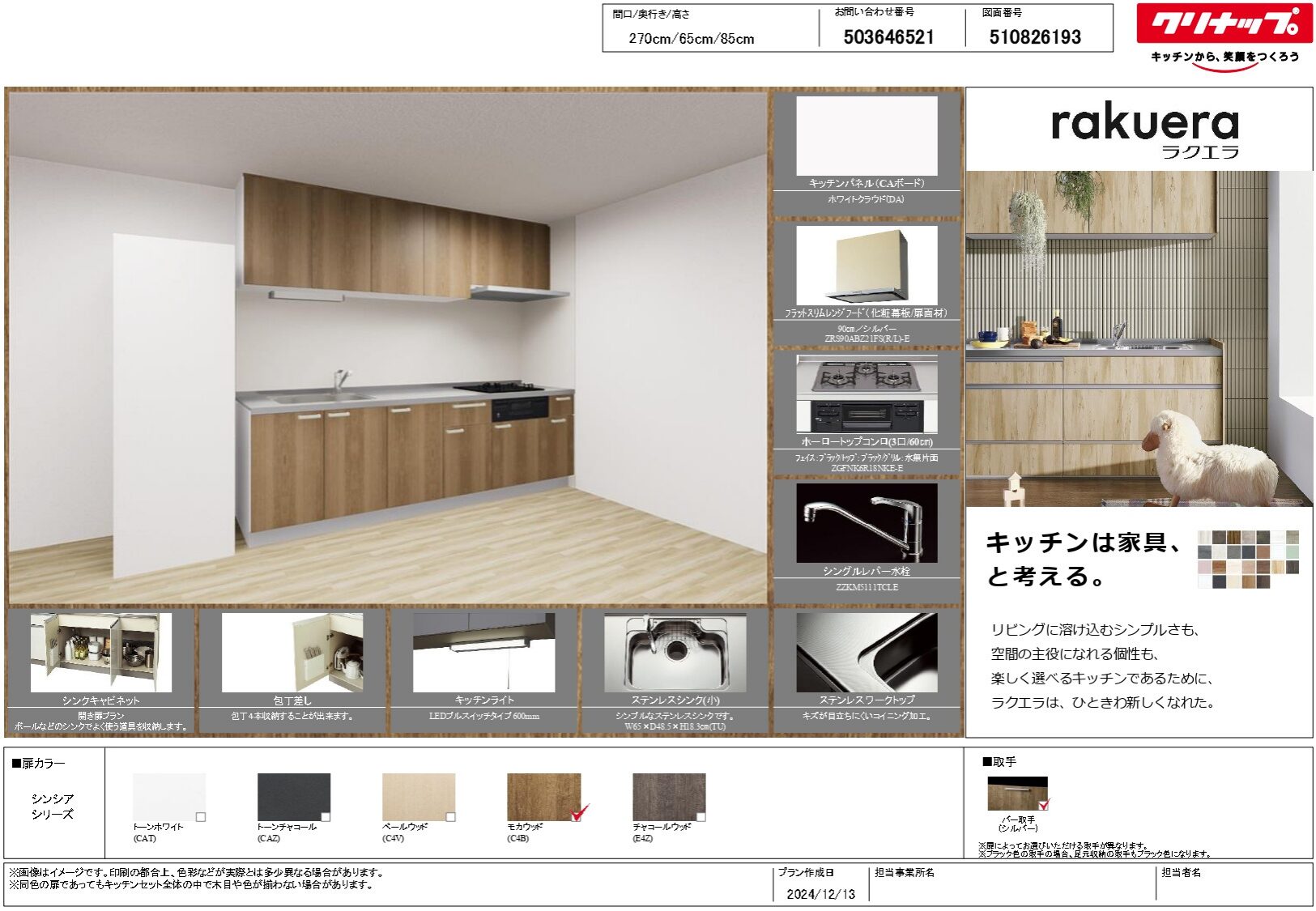Open the knife holder (包丁差し) image
The image size is (1316, 911).
point(292,652)
